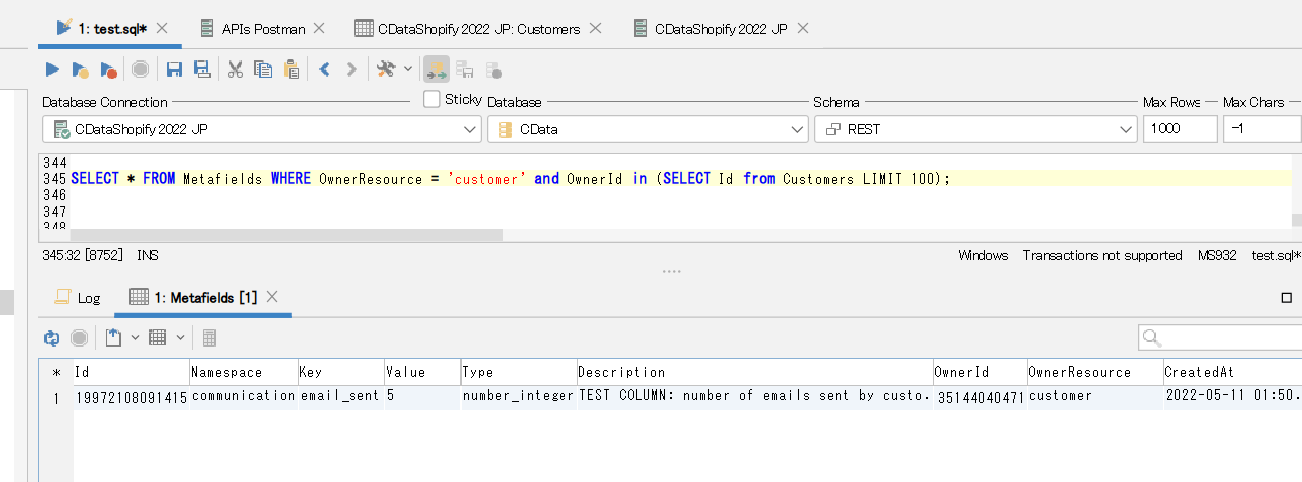Toggle the highlighted auto-commit toolbar button
The width and height of the screenshot is (1302, 482).
tap(436, 69)
